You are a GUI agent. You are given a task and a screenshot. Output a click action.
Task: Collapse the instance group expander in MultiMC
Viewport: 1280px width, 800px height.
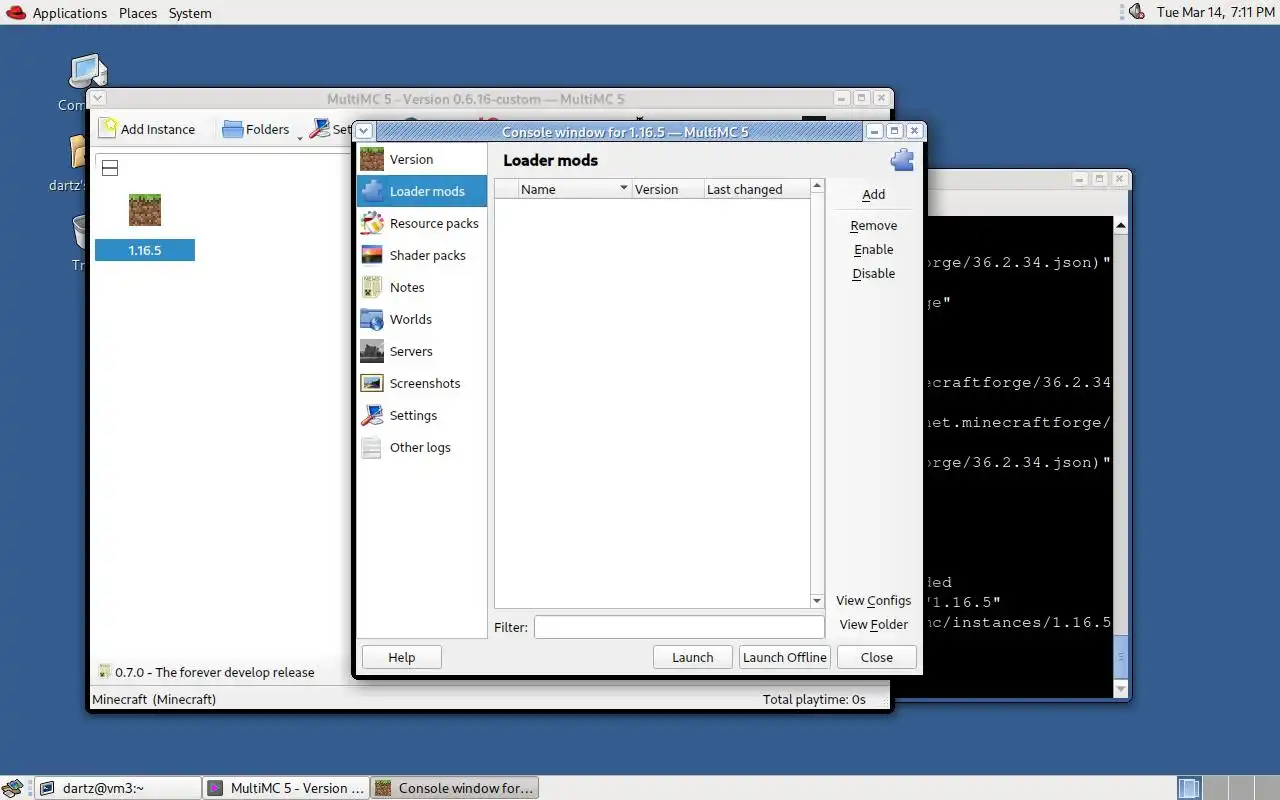click(110, 168)
